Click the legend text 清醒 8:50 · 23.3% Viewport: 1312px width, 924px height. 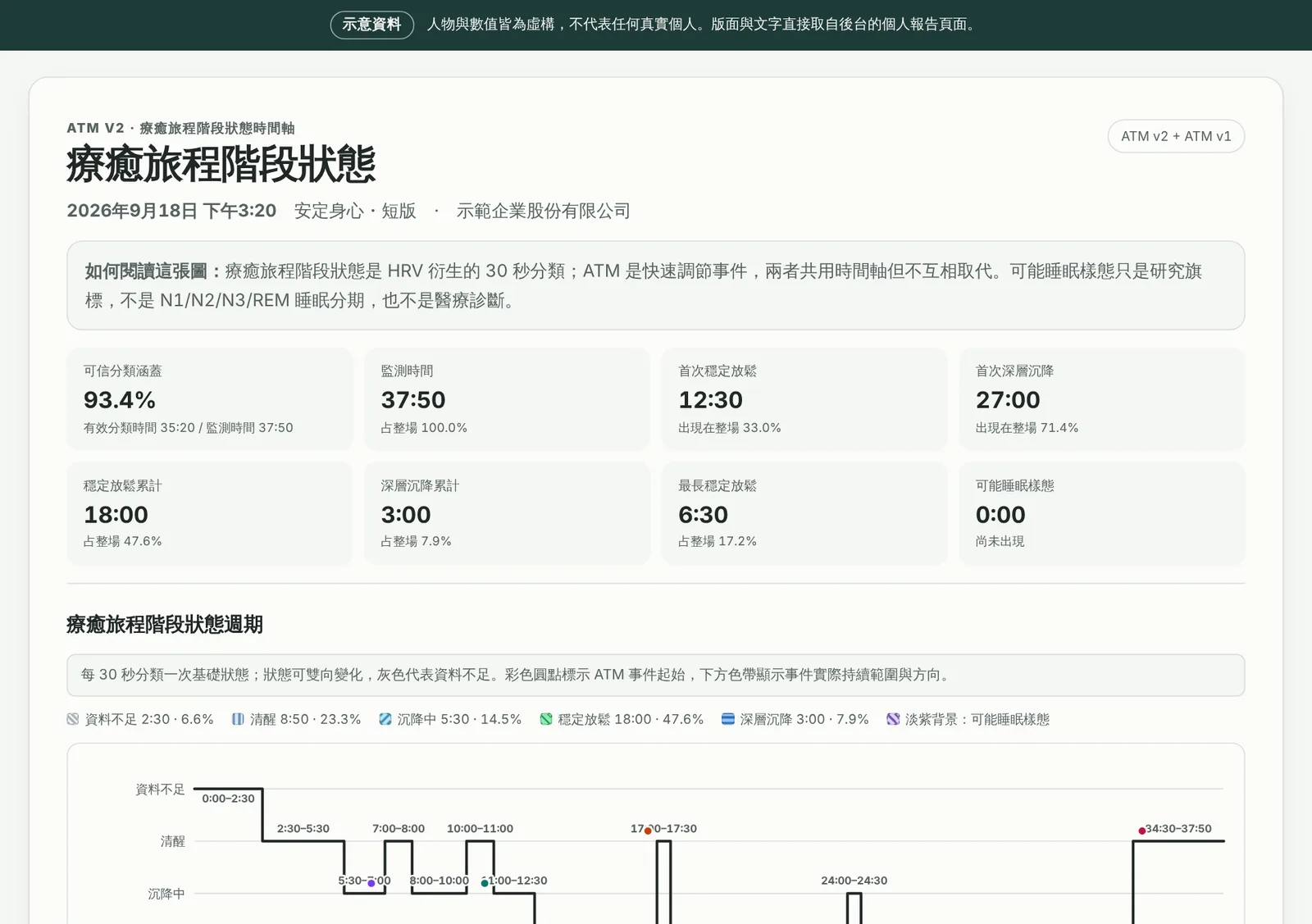click(x=305, y=719)
